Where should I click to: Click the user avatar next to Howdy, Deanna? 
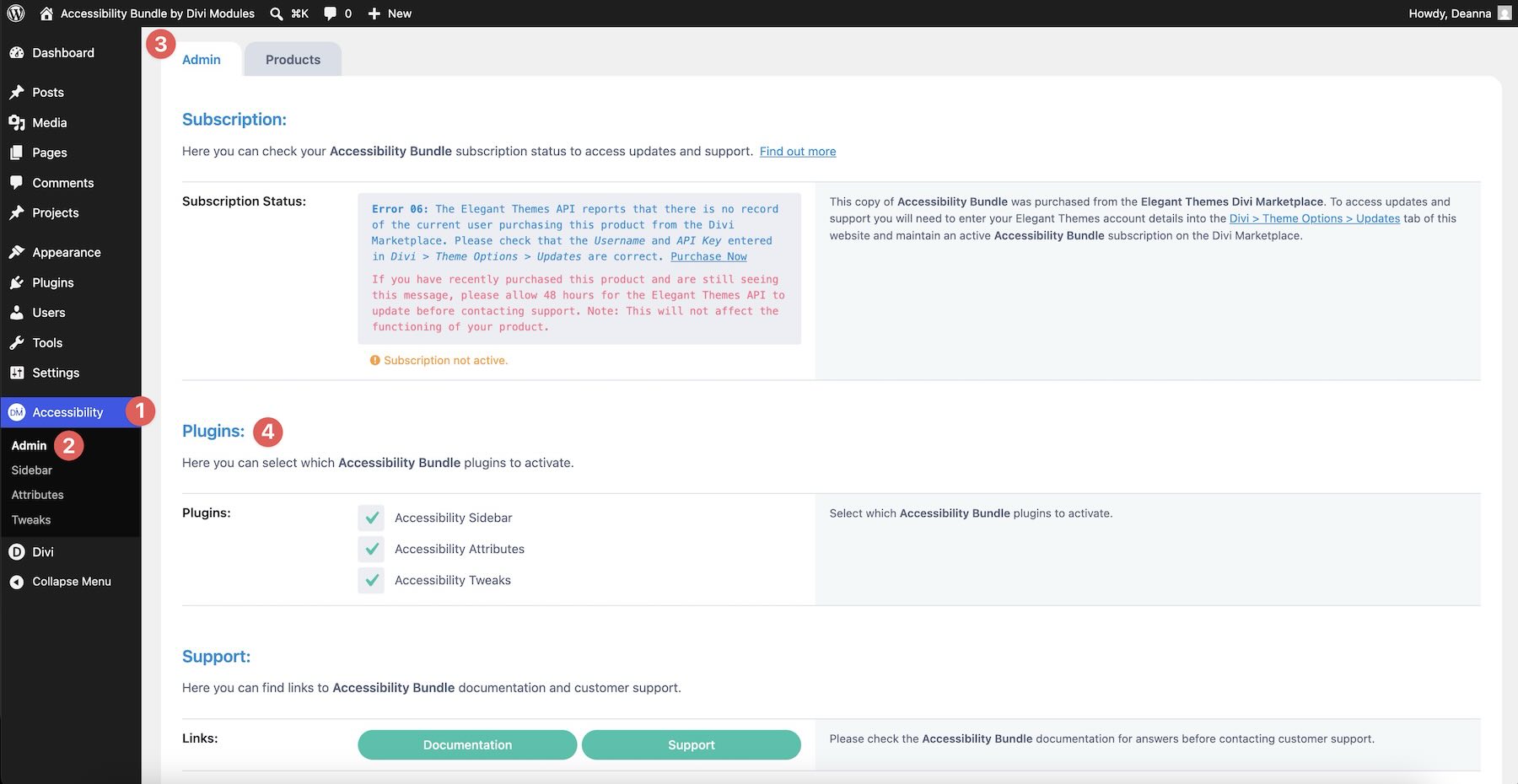point(1505,13)
